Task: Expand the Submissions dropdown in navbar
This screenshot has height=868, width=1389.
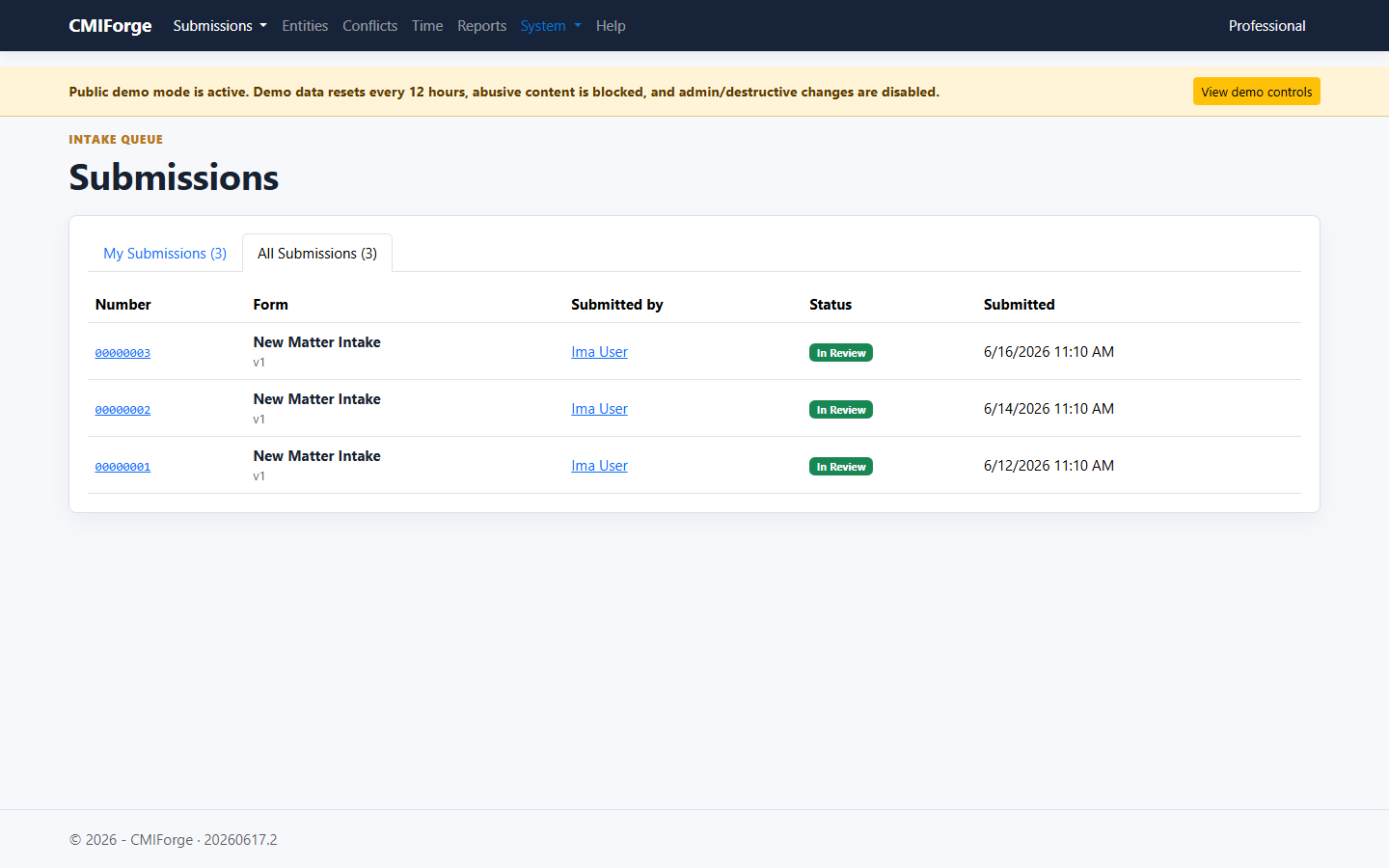Action: (x=220, y=26)
